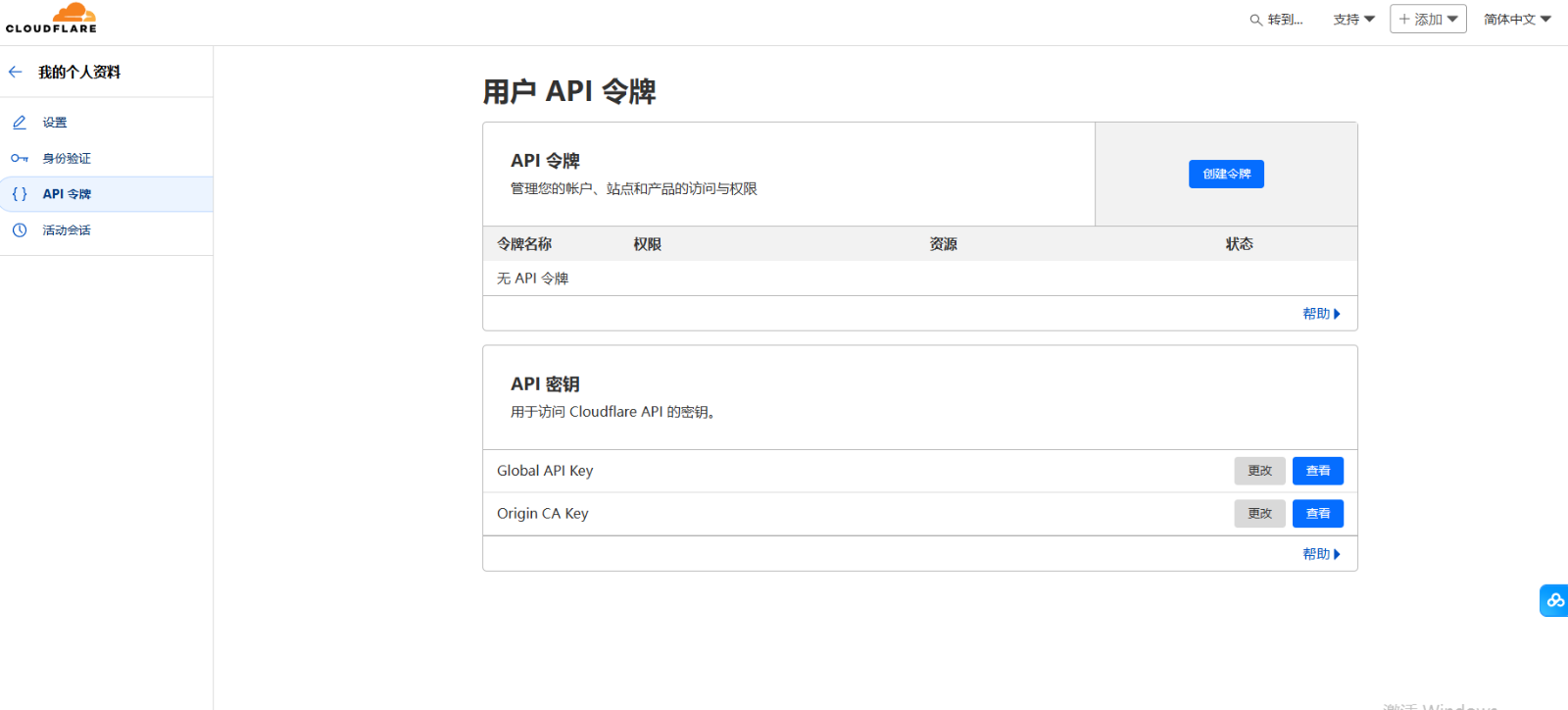Image resolution: width=1568 pixels, height=710 pixels.
Task: Click the Cloudflare logo
Action: (x=51, y=19)
